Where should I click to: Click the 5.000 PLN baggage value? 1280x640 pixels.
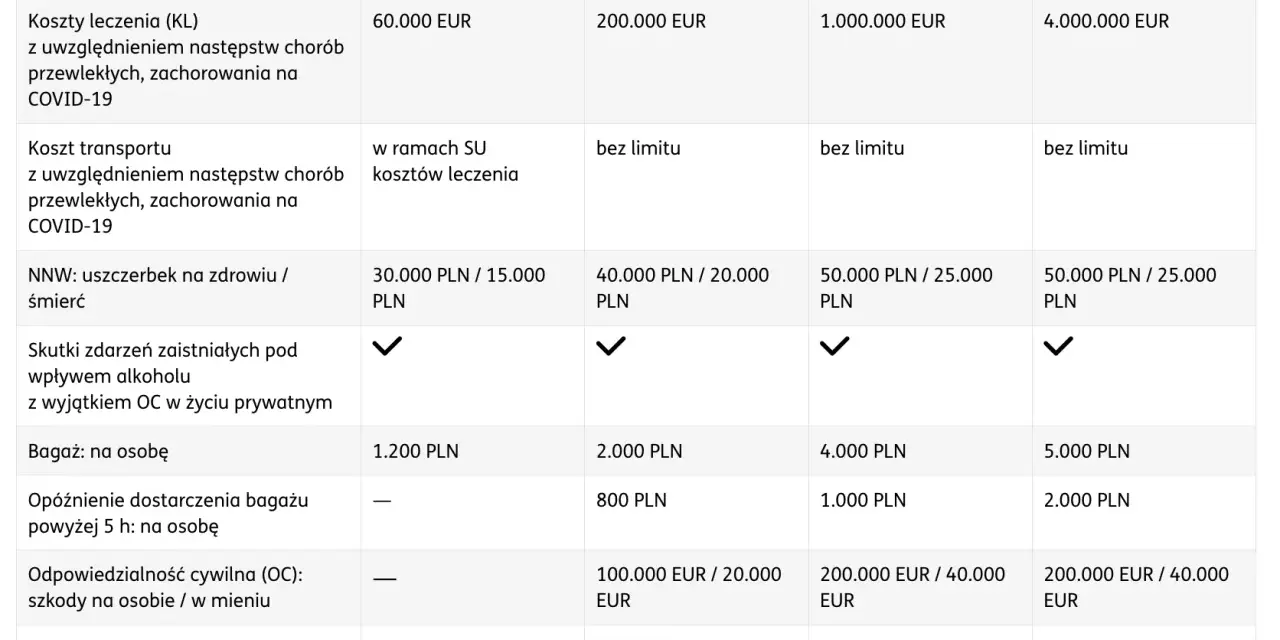1087,451
